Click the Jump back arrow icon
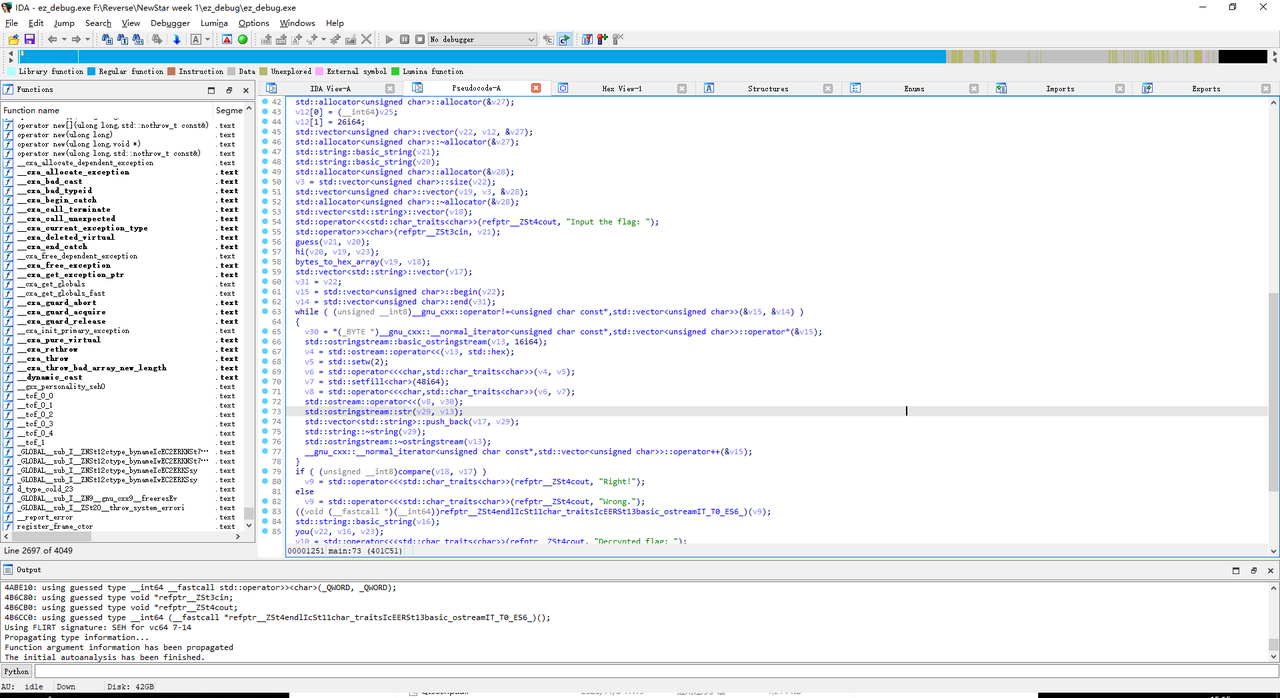Screen dimensions: 1280x698 tap(52, 39)
